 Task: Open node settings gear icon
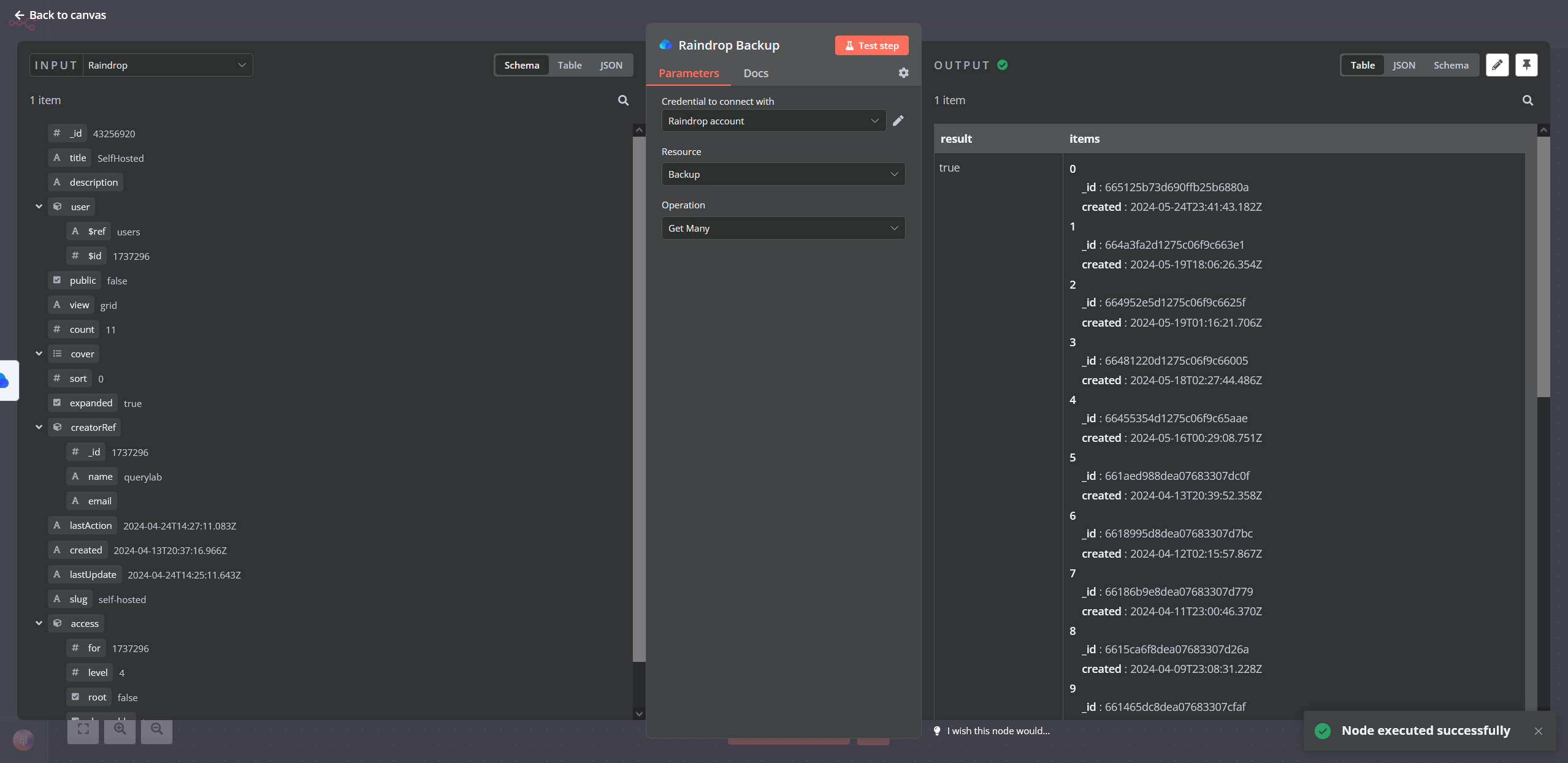[x=903, y=73]
